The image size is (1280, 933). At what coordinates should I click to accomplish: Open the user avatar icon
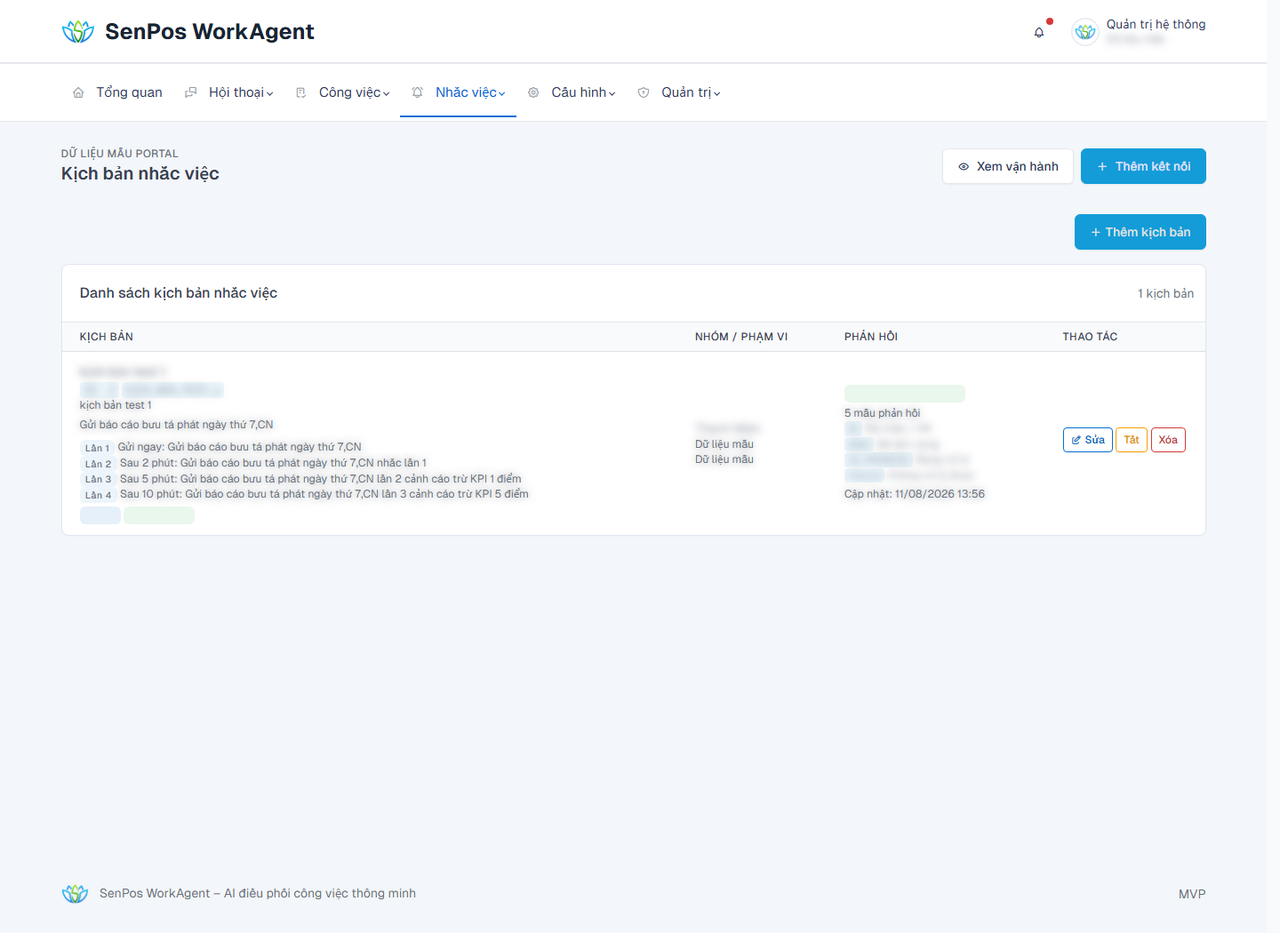pos(1085,32)
